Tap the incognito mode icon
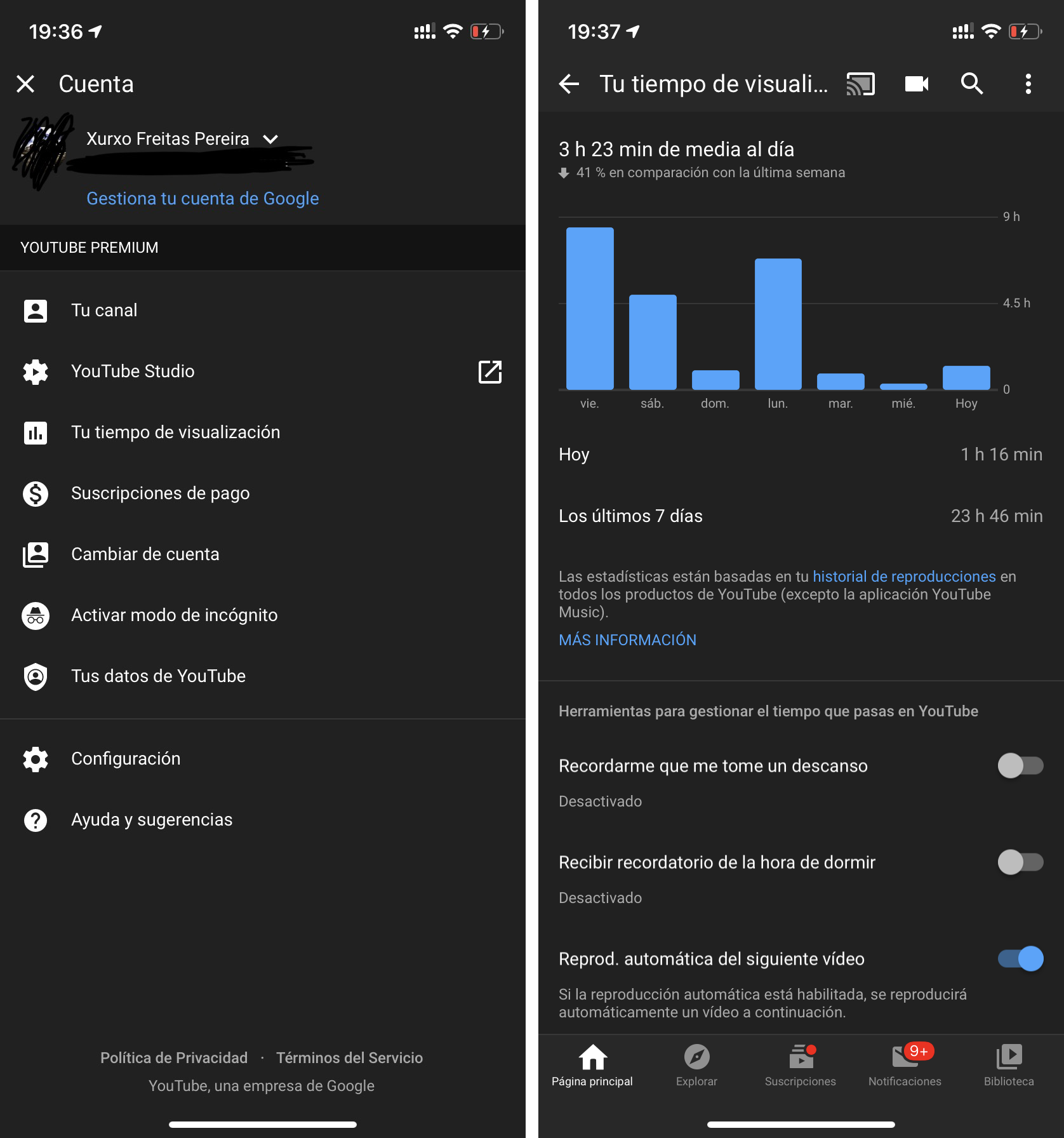Screen dimensions: 1064x1138 pos(36,615)
